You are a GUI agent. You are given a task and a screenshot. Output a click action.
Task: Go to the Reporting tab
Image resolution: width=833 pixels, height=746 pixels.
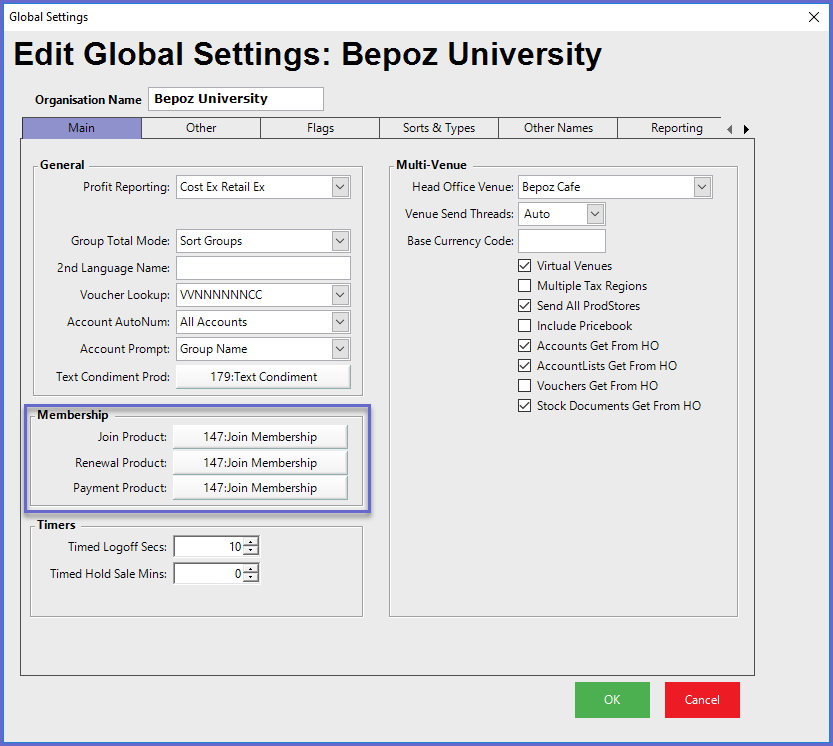[676, 128]
